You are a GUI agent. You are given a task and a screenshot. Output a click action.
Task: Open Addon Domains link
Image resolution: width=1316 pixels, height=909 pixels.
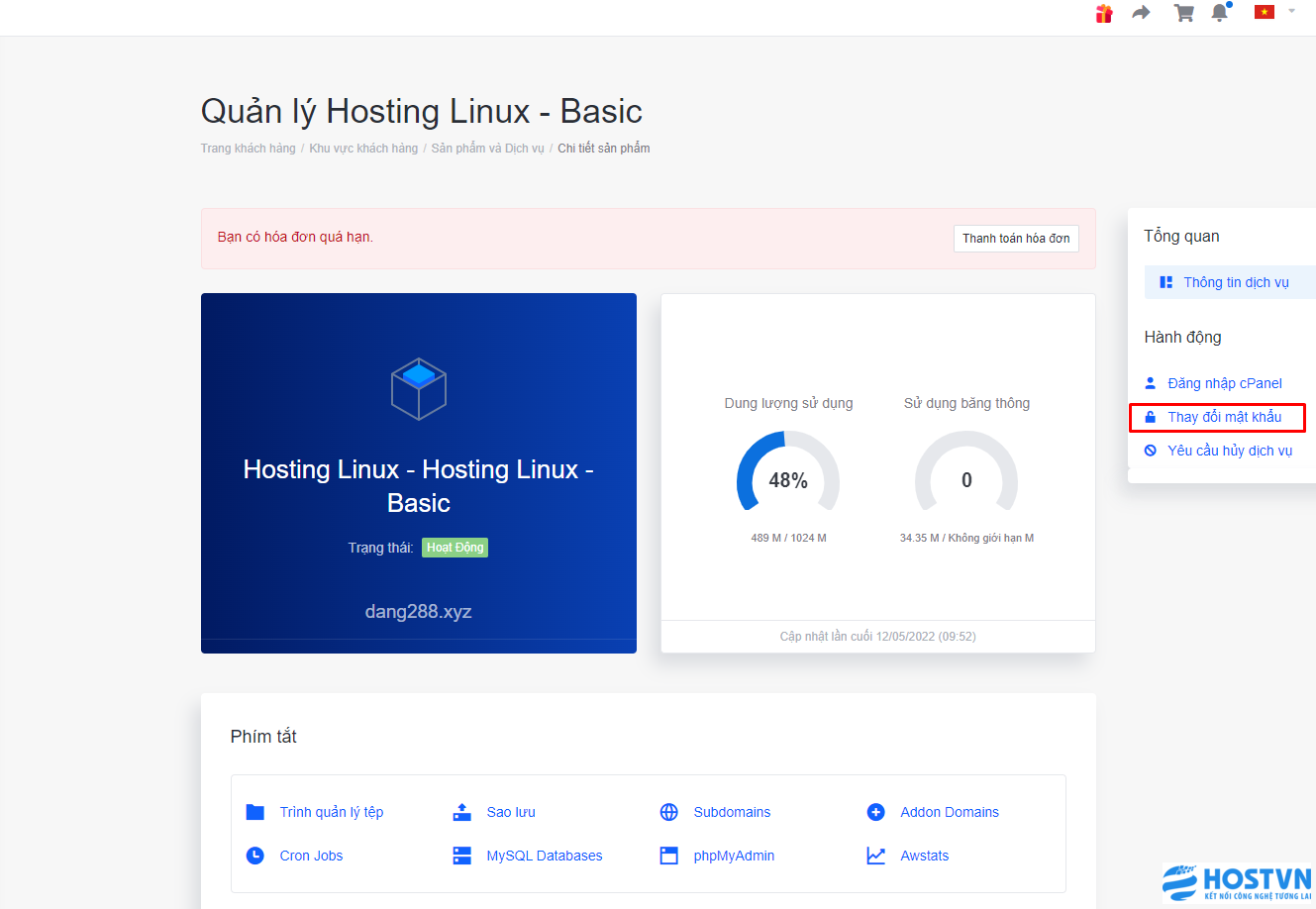(x=950, y=812)
